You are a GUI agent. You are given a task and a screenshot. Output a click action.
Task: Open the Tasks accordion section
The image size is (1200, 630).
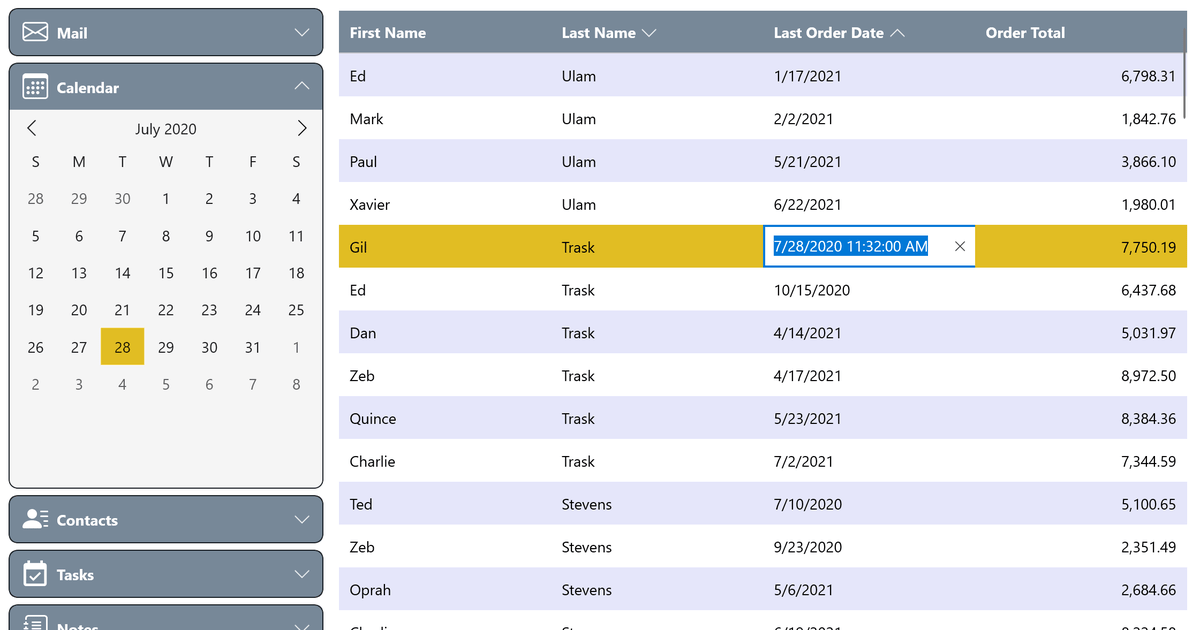tap(166, 575)
